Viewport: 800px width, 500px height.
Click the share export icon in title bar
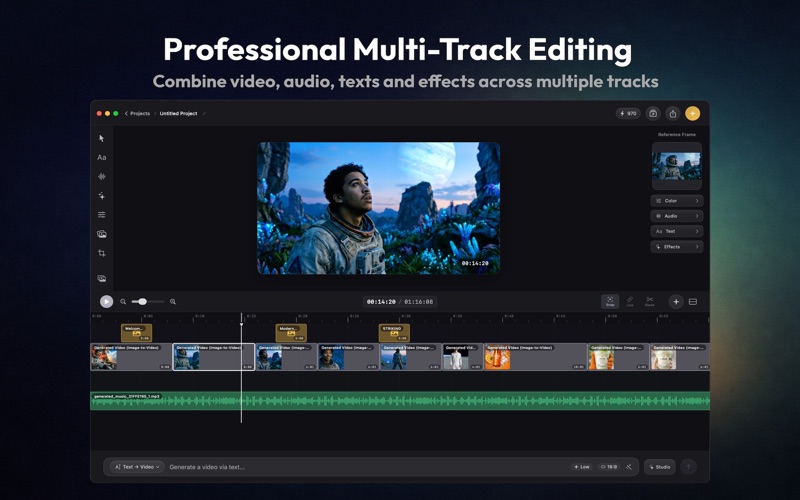pos(672,114)
